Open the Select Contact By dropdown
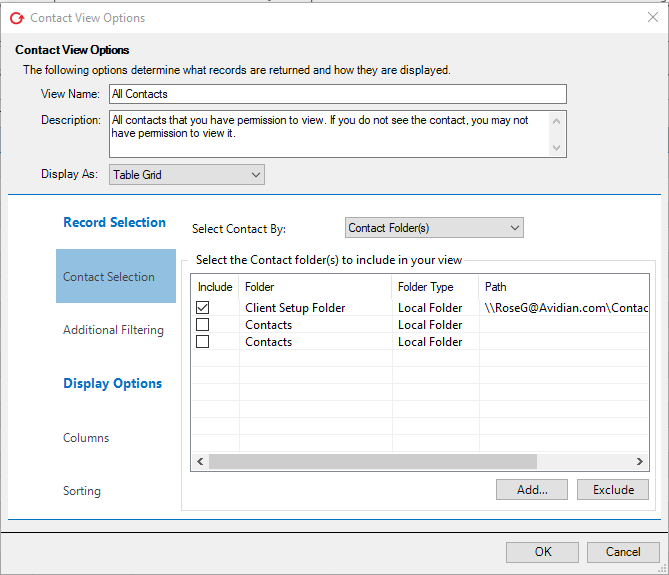The width and height of the screenshot is (669, 575). [434, 228]
